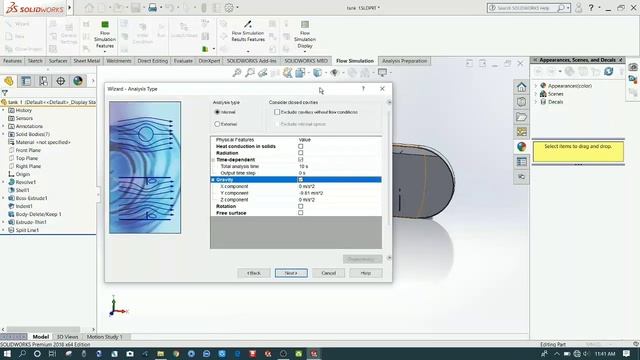Image resolution: width=640 pixels, height=360 pixels.
Task: Switch to the Sheet Metal ribbon tab
Action: (87, 61)
